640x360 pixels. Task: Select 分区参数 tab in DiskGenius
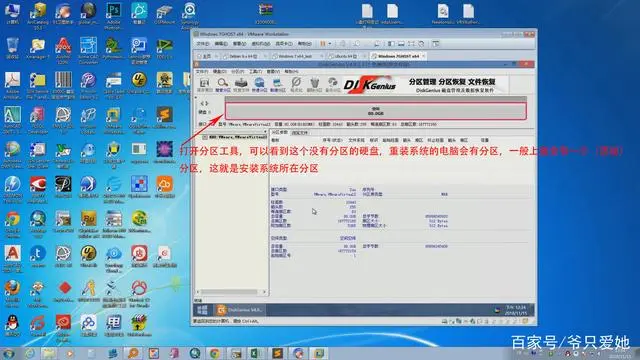pos(280,133)
